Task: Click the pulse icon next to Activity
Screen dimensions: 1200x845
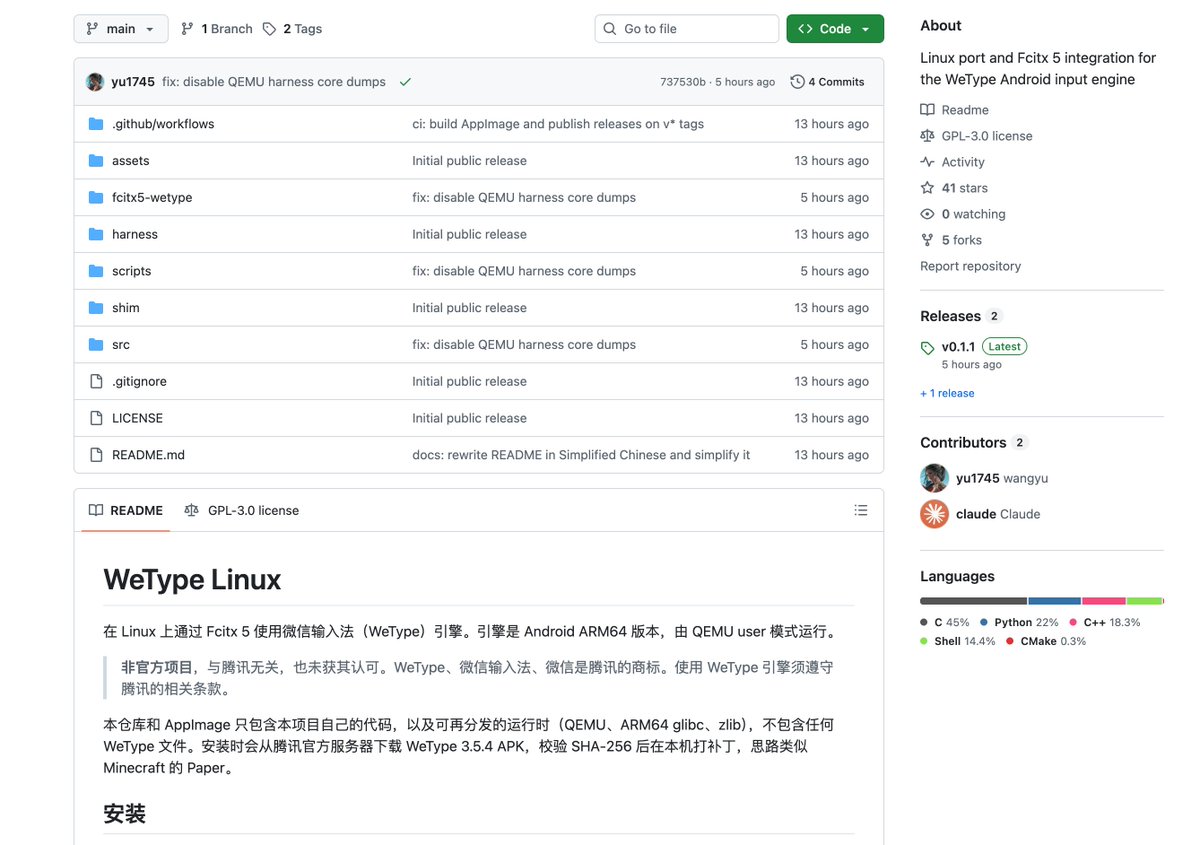Action: click(927, 162)
